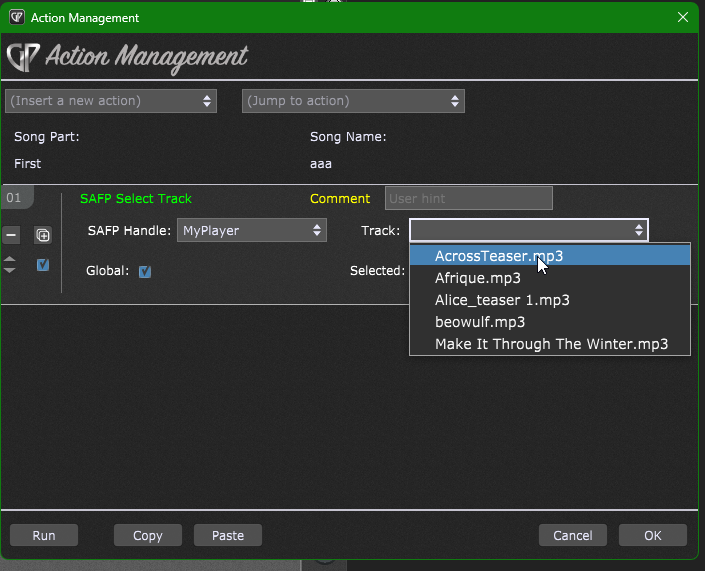Collapse the Track dropdown box
This screenshot has width=705, height=571.
(x=529, y=231)
